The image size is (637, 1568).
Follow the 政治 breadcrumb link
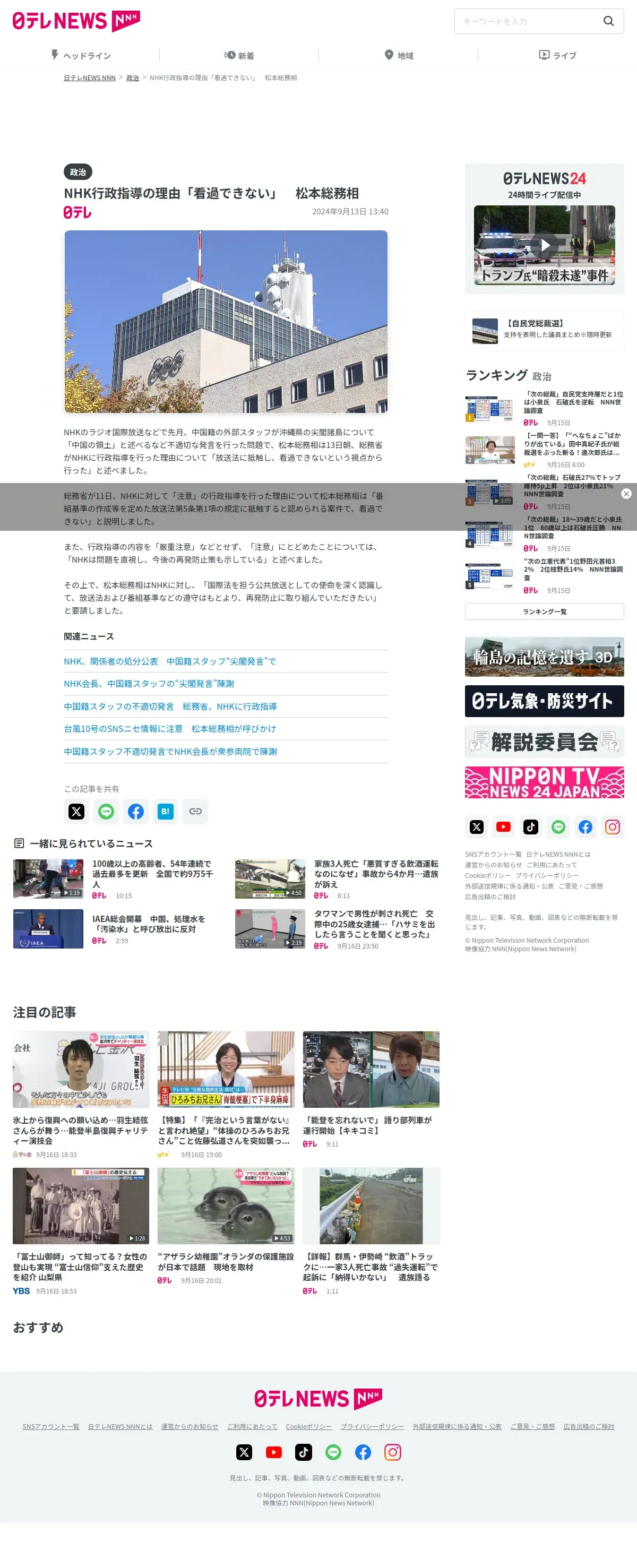133,78
